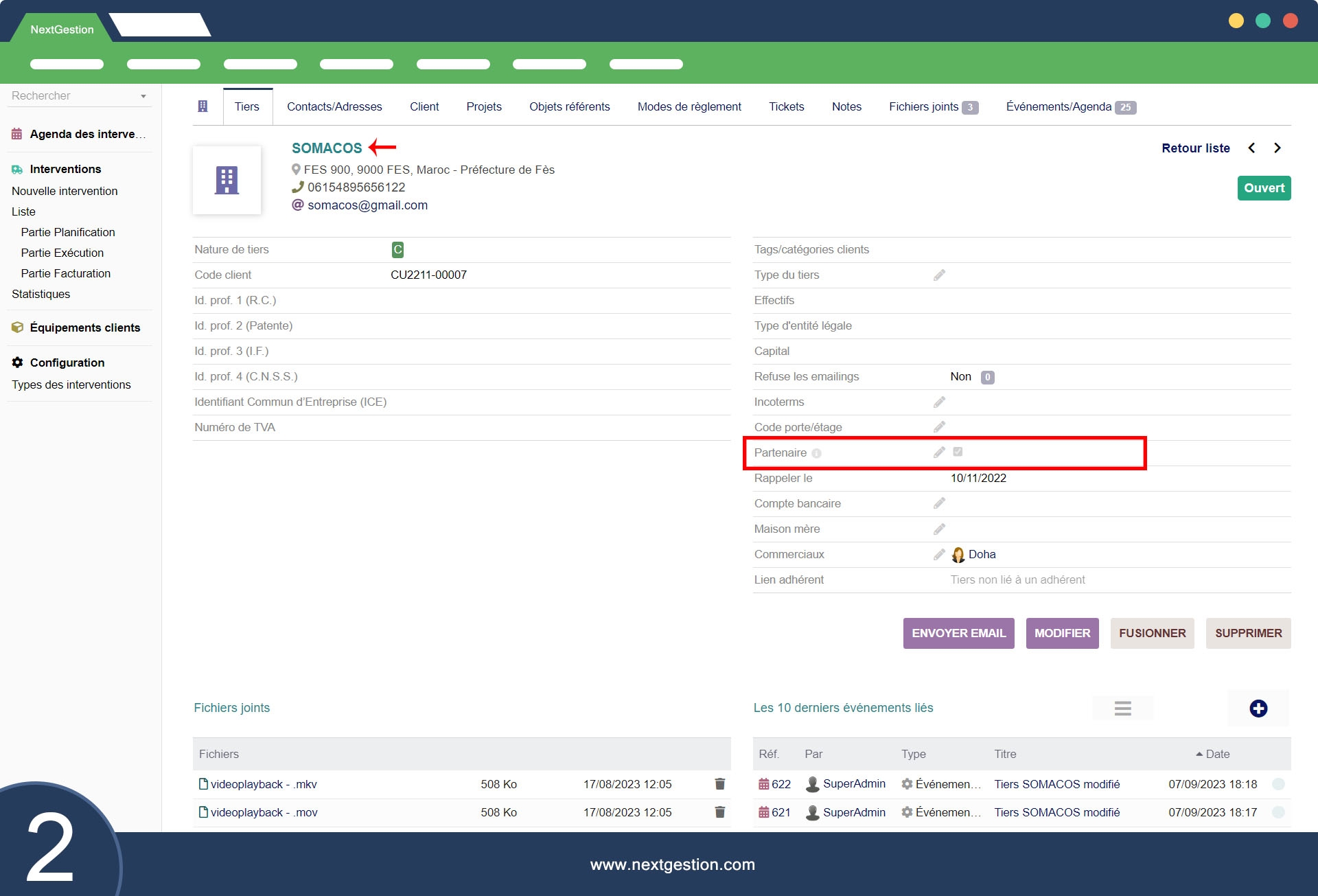Open the Rechercher dropdown arrow
Image resolution: width=1318 pixels, height=896 pixels.
(143, 96)
